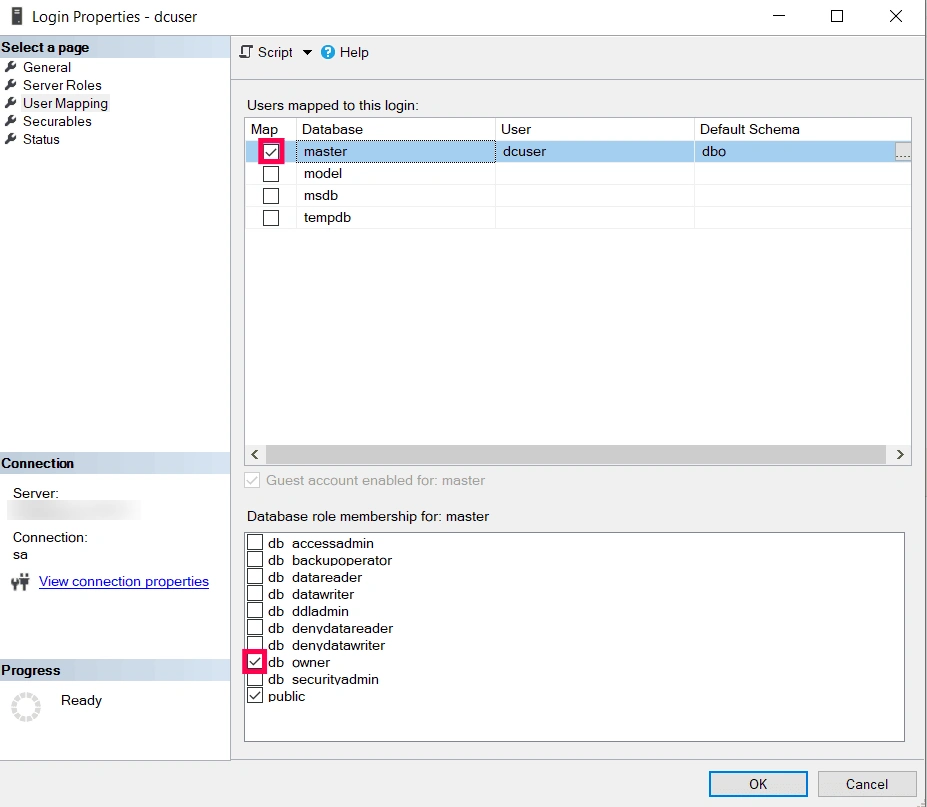Open the Script dropdown arrow
The height and width of the screenshot is (807, 927).
point(307,53)
